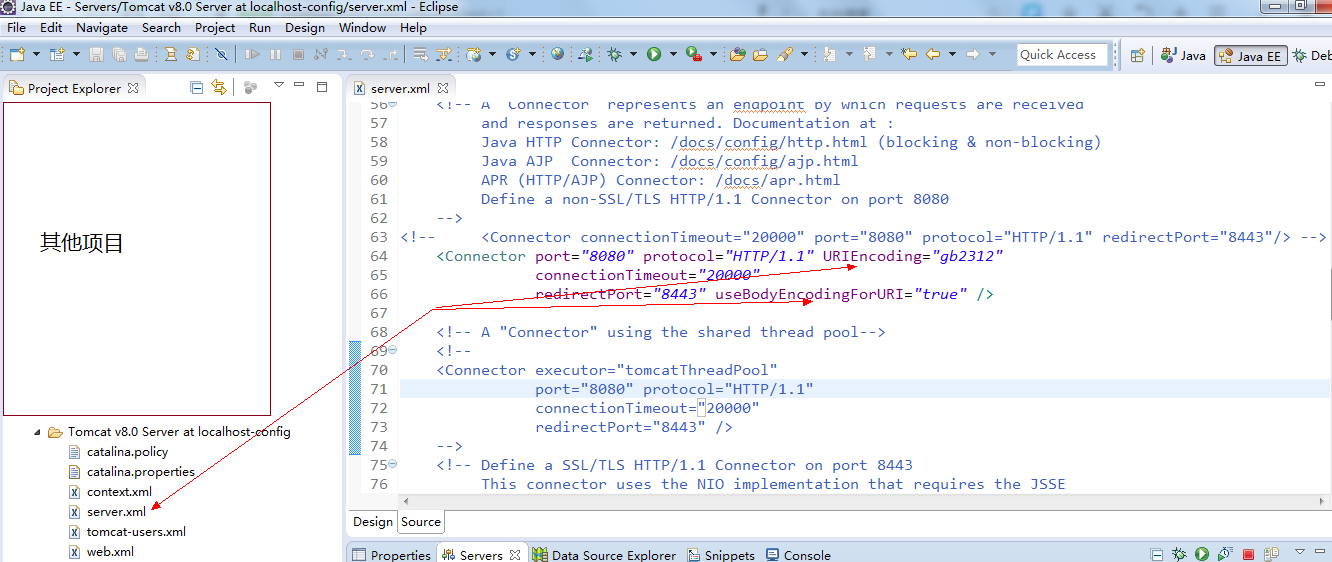Click the Save All icon

click(x=119, y=54)
